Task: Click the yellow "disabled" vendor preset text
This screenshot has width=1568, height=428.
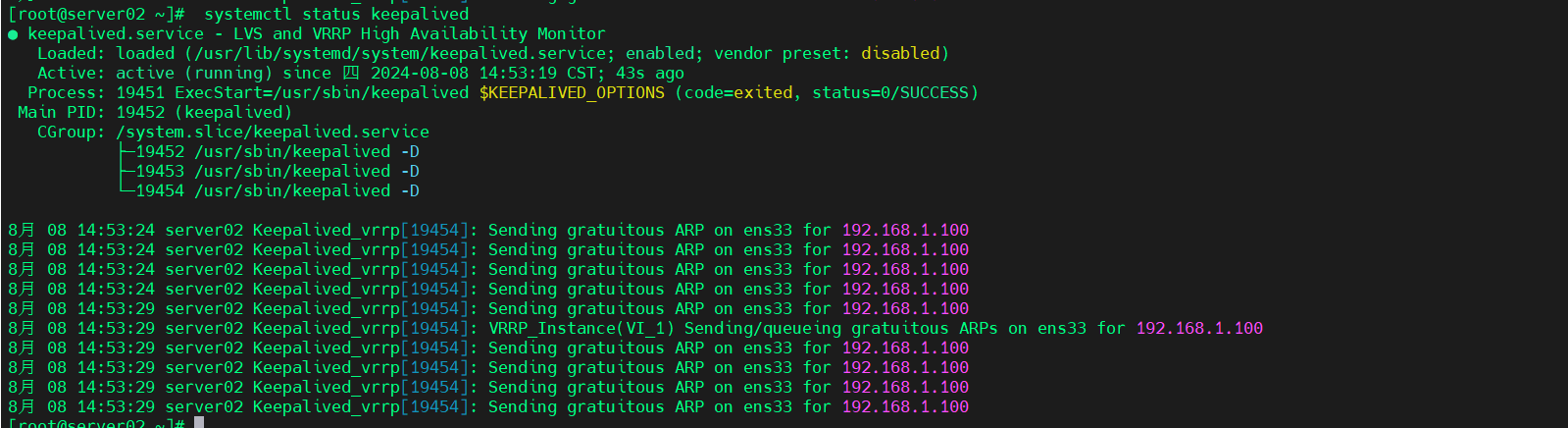Action: point(900,53)
